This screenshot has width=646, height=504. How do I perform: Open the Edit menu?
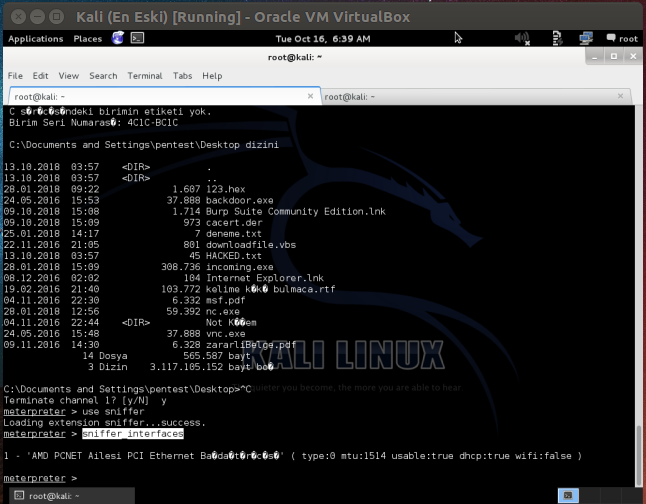click(40, 76)
